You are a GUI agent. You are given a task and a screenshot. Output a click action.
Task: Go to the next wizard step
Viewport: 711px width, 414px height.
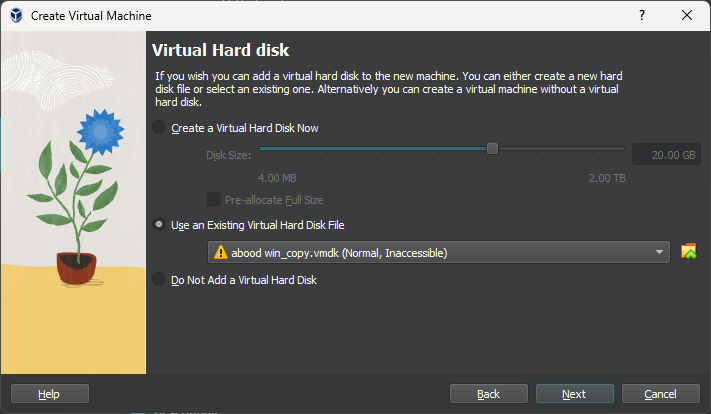[x=575, y=394]
